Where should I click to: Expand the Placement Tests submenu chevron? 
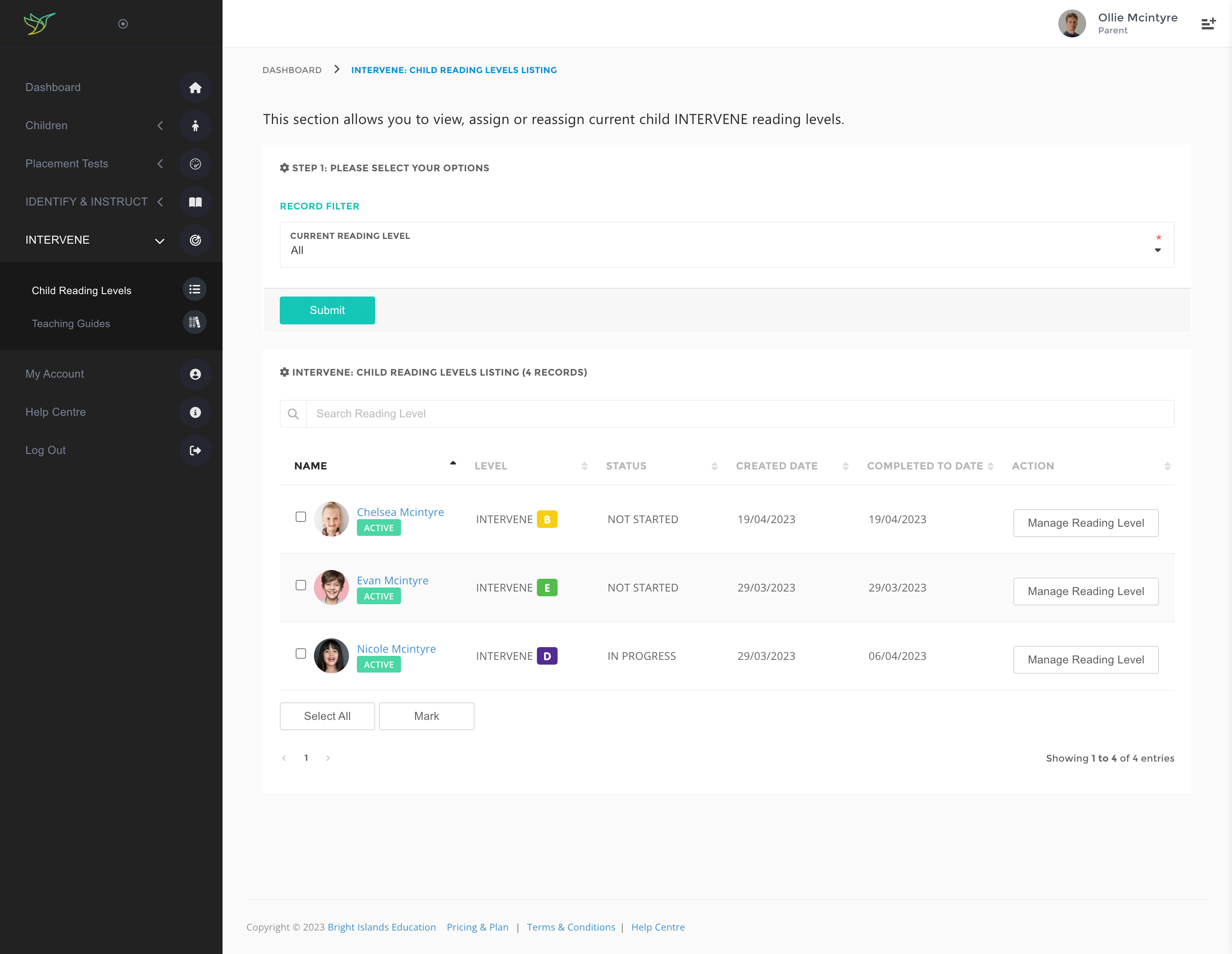160,164
